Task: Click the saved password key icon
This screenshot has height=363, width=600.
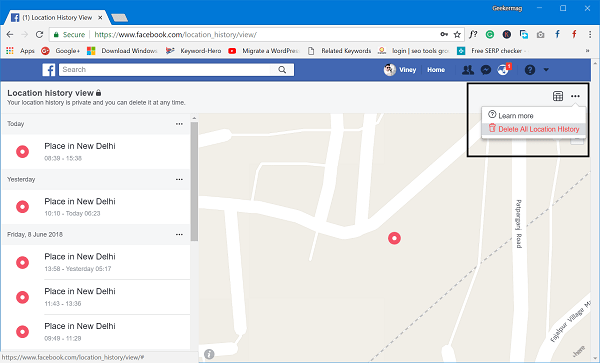Action: [x=444, y=34]
